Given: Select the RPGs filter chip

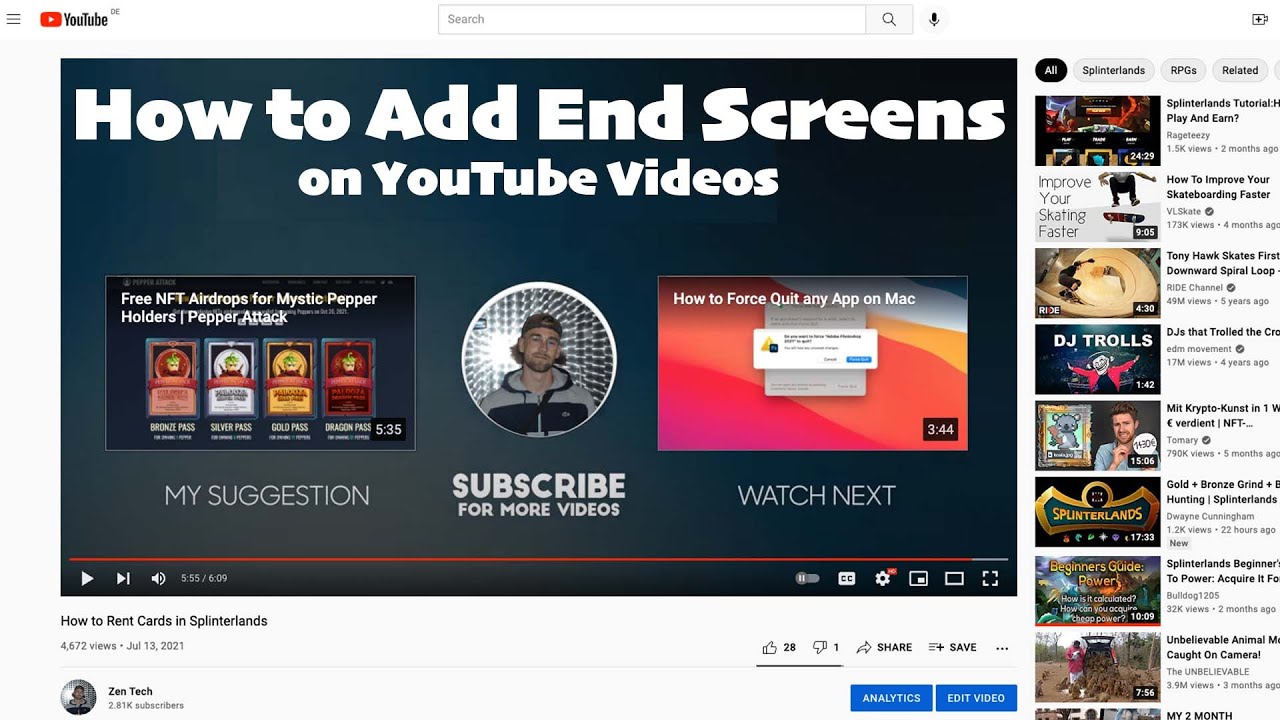Looking at the screenshot, I should [1183, 70].
